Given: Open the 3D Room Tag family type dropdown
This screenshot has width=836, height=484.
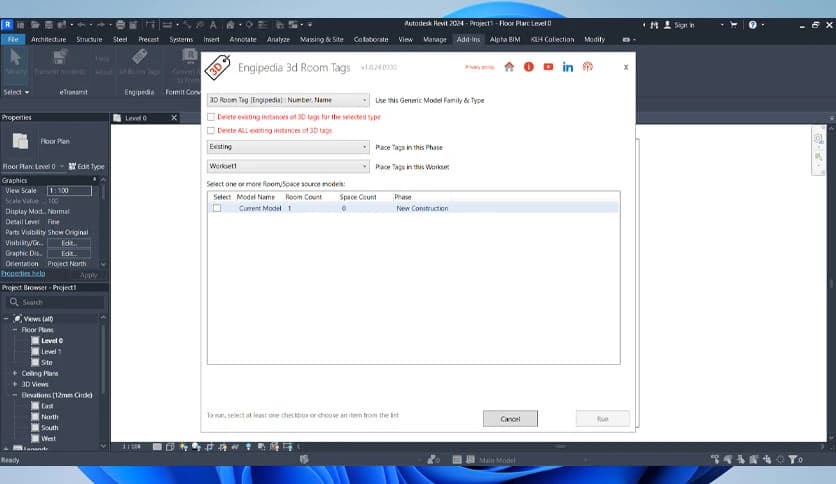Looking at the screenshot, I should tap(288, 100).
